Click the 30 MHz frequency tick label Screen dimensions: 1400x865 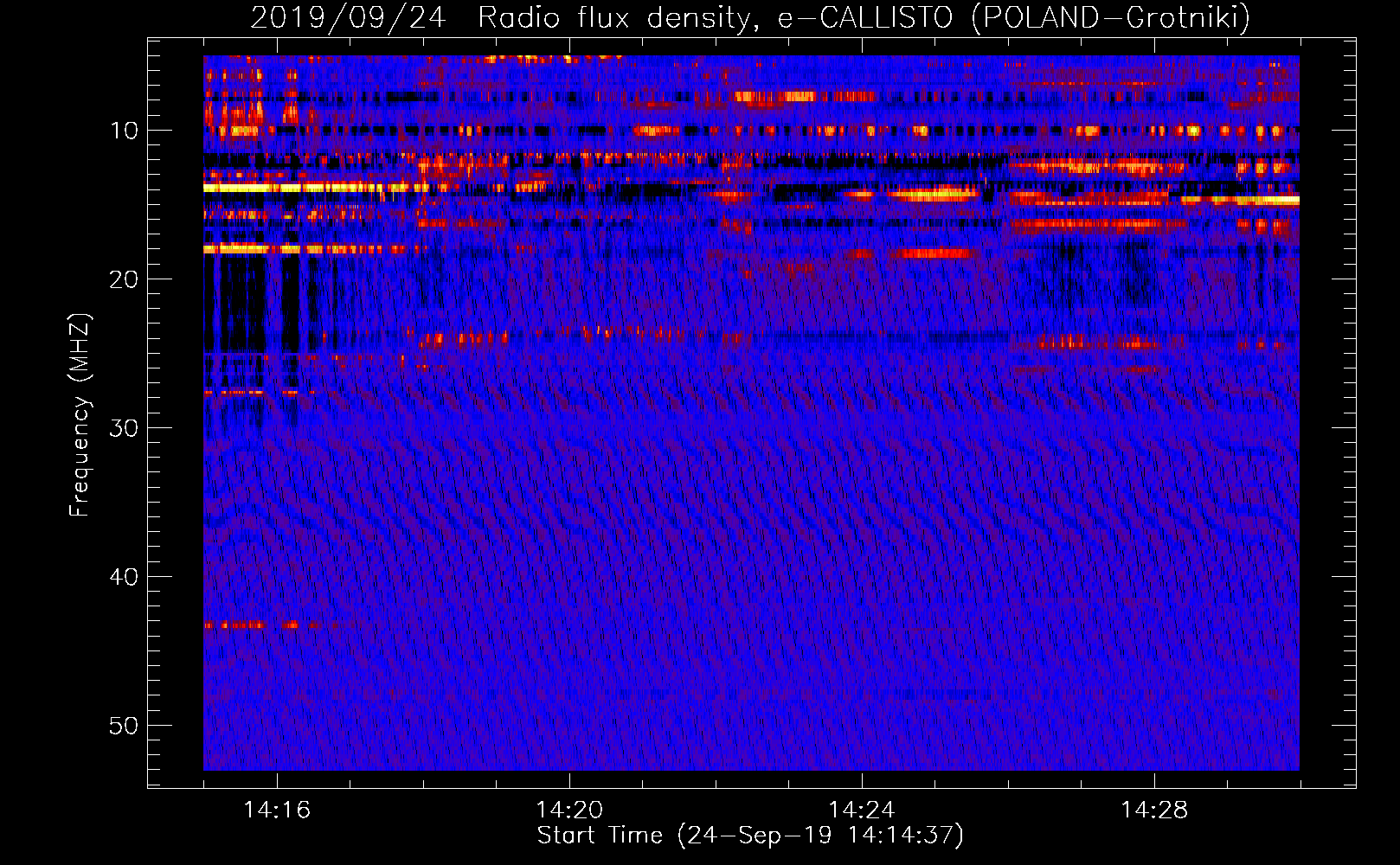(x=125, y=428)
